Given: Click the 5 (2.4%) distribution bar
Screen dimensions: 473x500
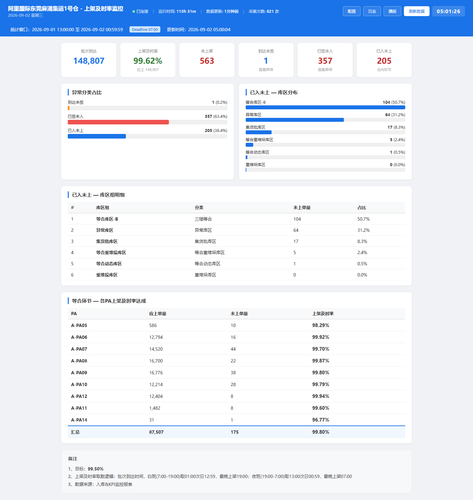Looking at the screenshot, I should [249, 145].
